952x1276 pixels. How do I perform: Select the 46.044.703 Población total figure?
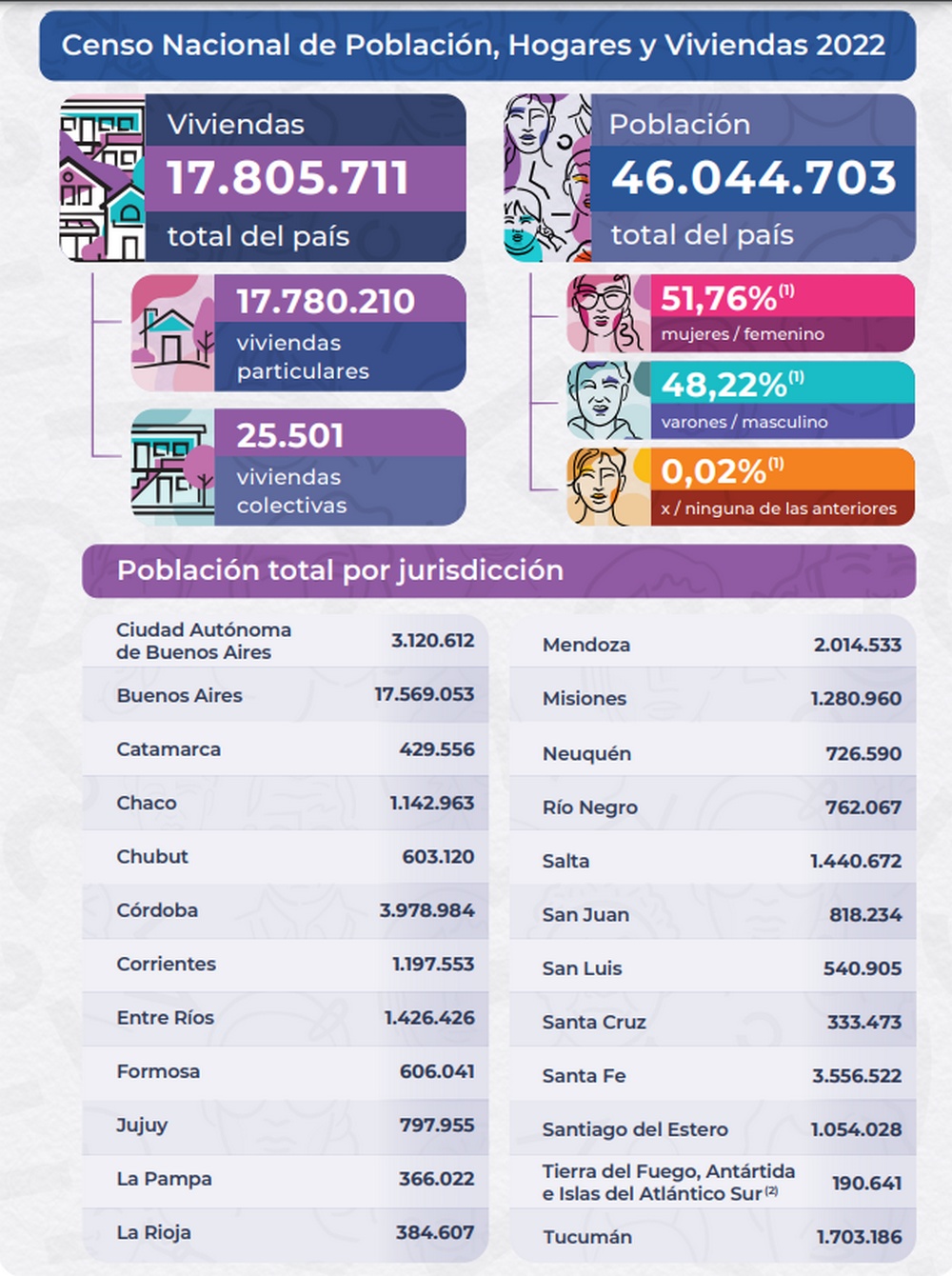(753, 178)
